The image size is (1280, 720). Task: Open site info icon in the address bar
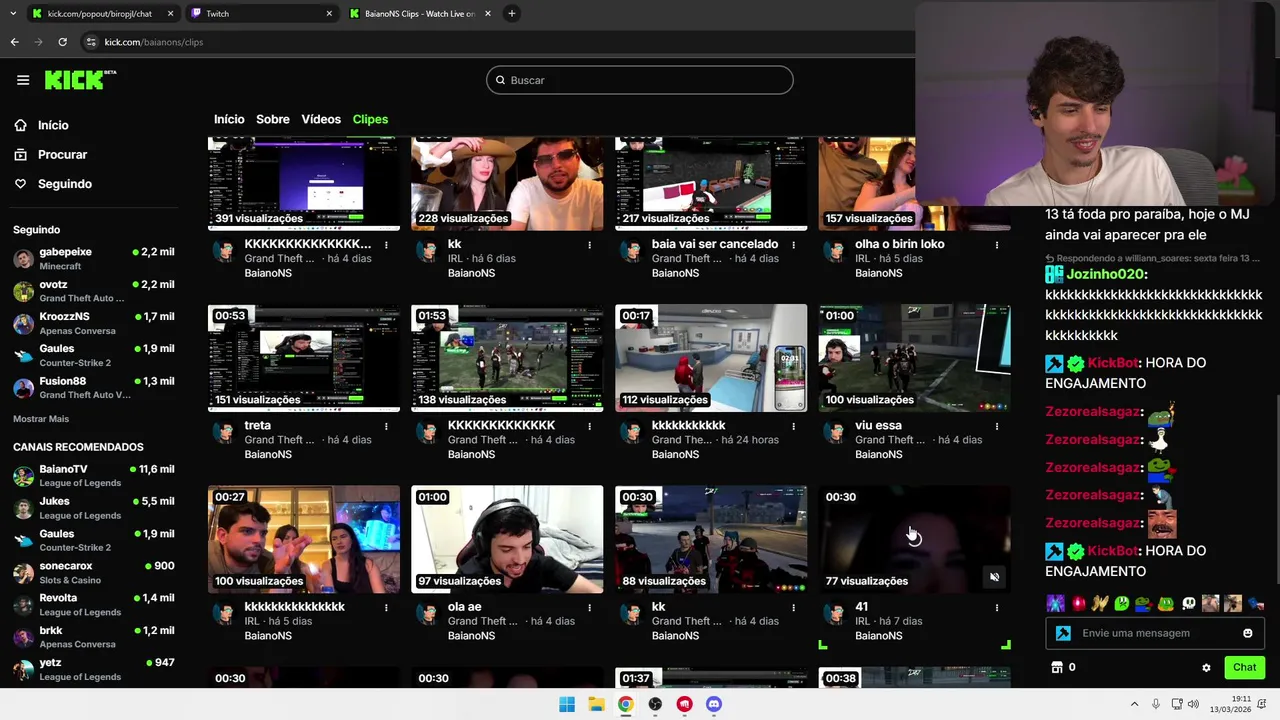pos(91,42)
